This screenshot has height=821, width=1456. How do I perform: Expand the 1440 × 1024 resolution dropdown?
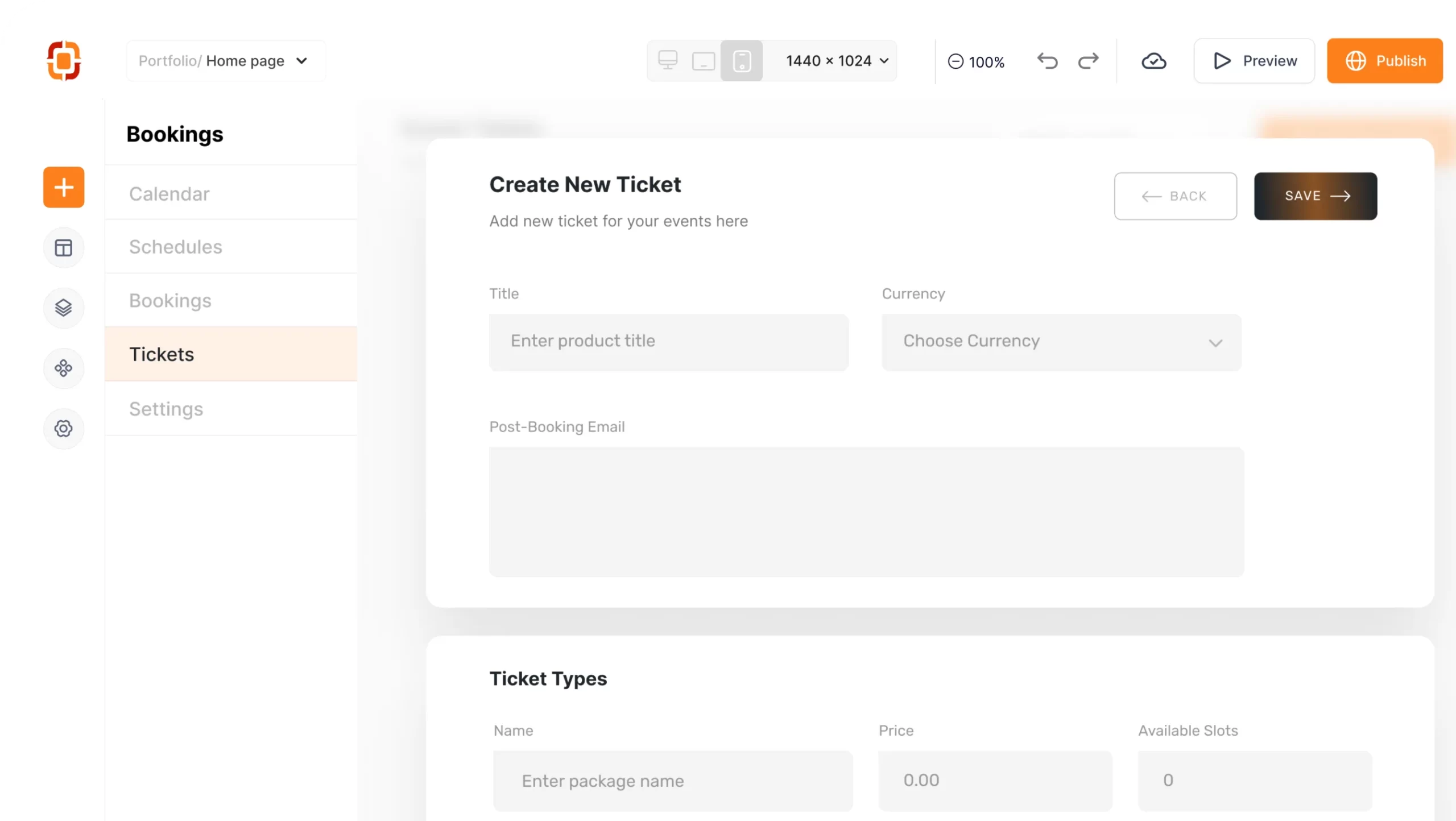click(837, 61)
